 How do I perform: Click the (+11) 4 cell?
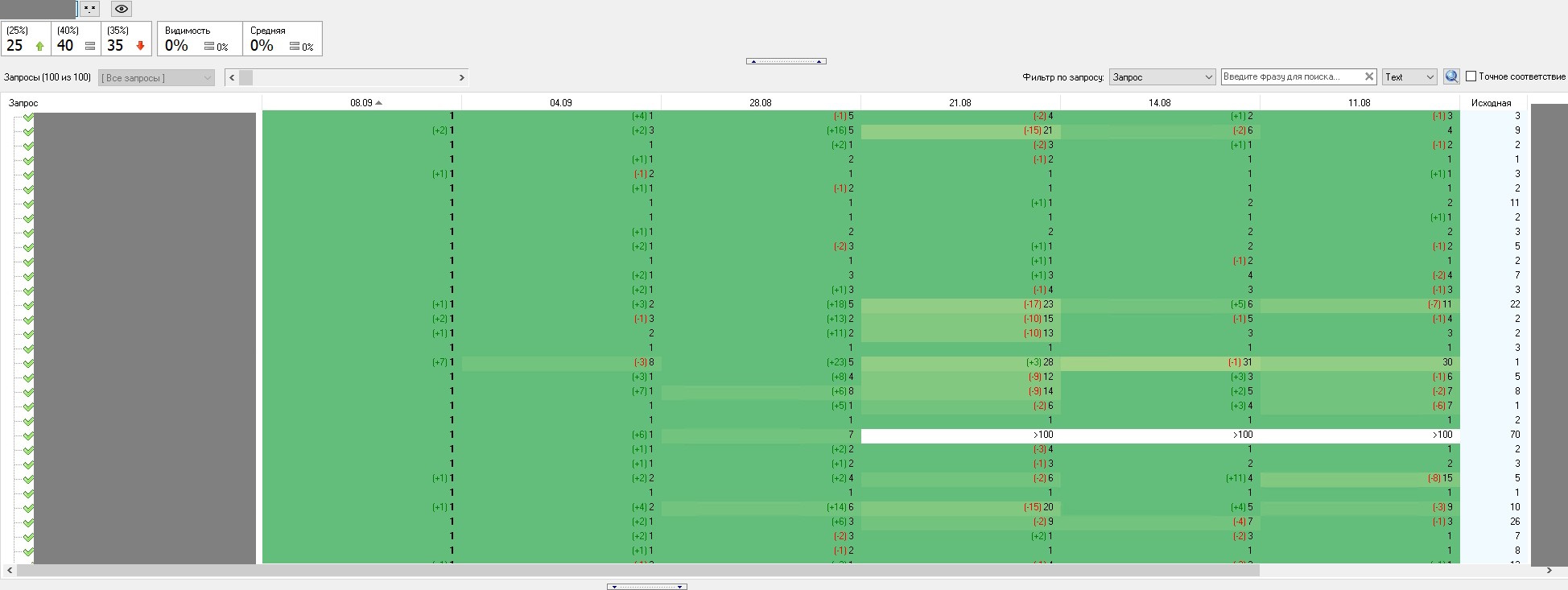pyautogui.click(x=1160, y=479)
